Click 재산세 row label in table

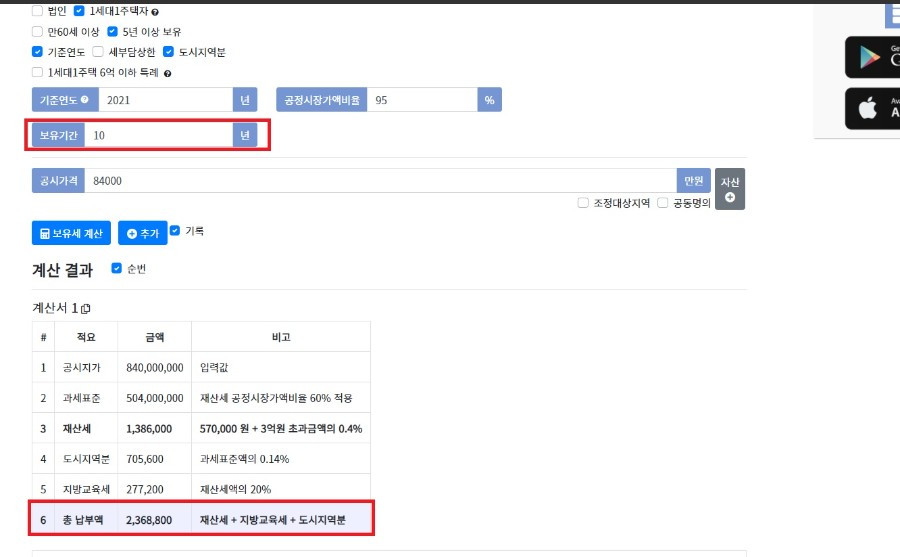(x=77, y=428)
